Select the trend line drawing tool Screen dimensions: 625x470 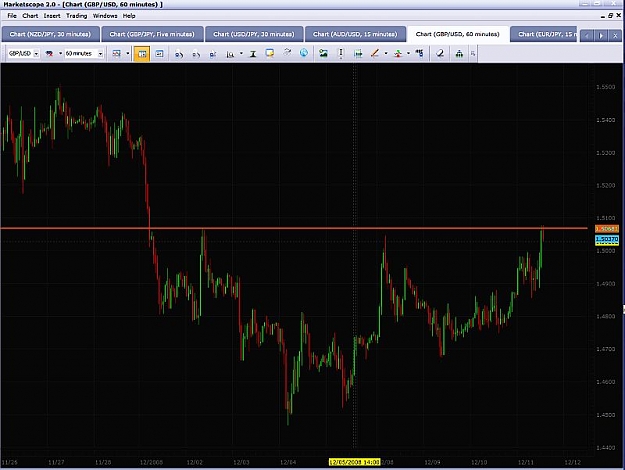tap(375, 53)
